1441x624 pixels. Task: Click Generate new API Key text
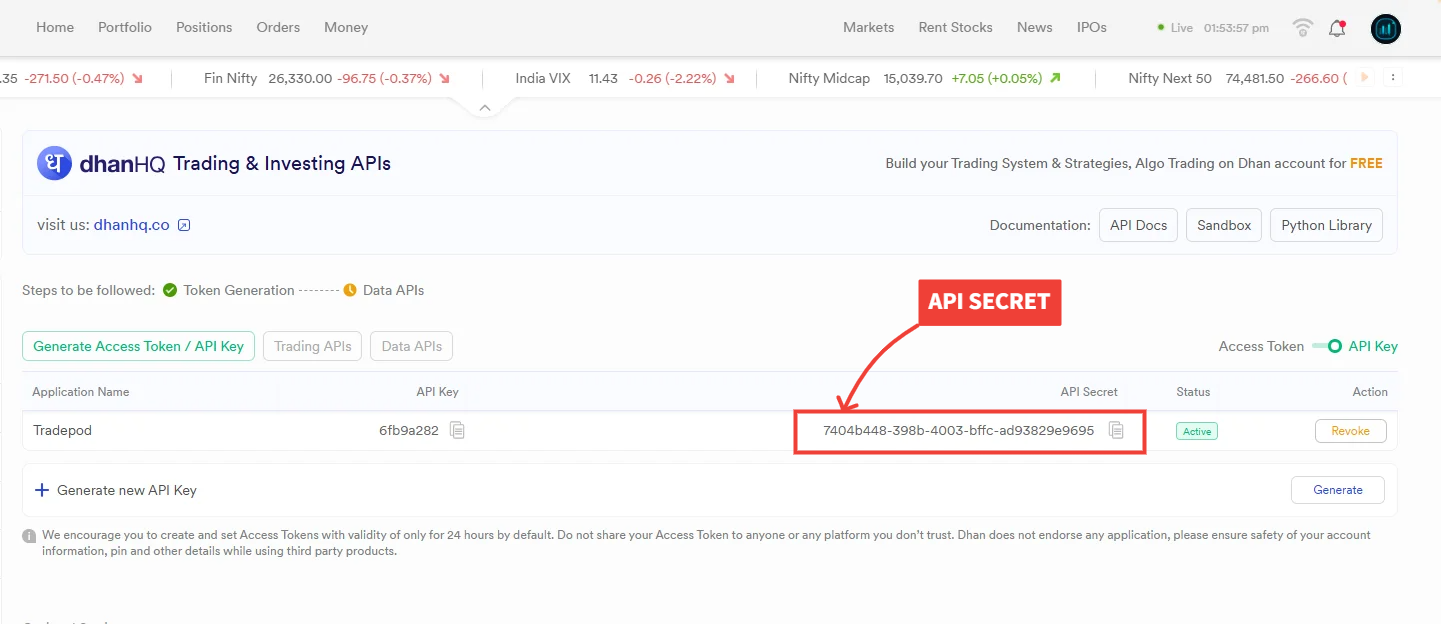click(127, 490)
